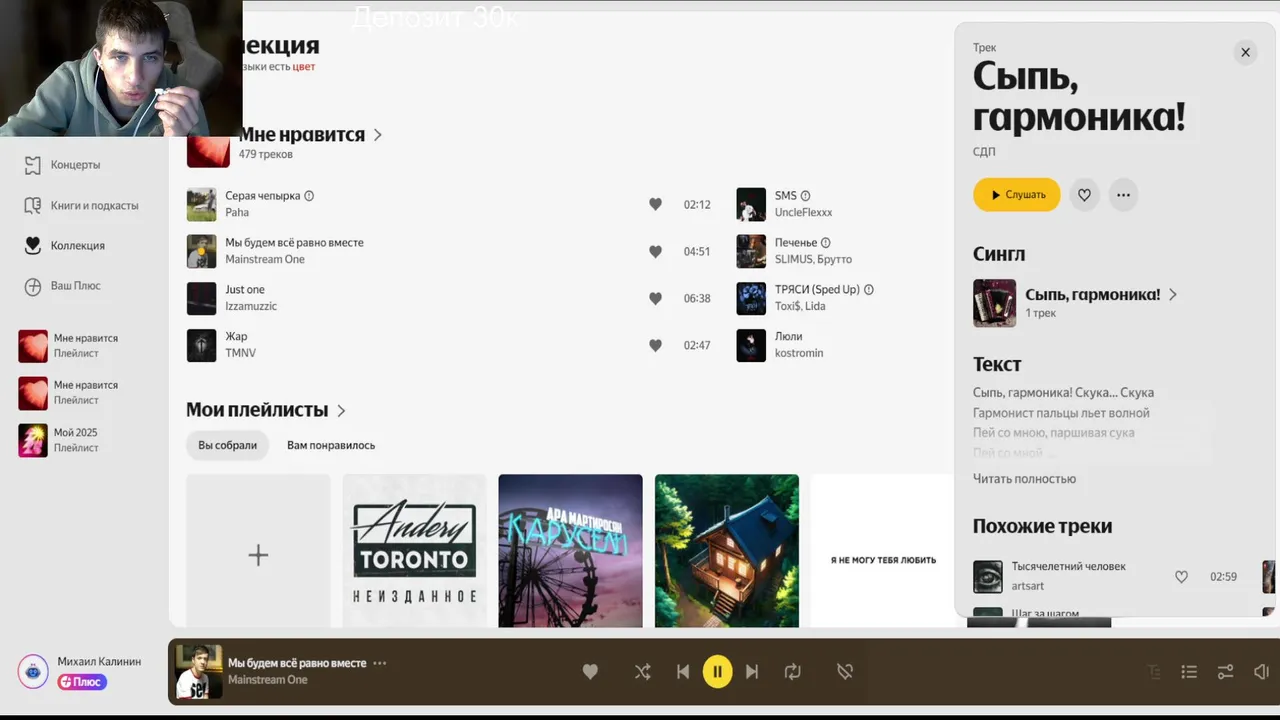Switch to the 'Вам понравилось' tab
1280x720 pixels.
tap(331, 445)
